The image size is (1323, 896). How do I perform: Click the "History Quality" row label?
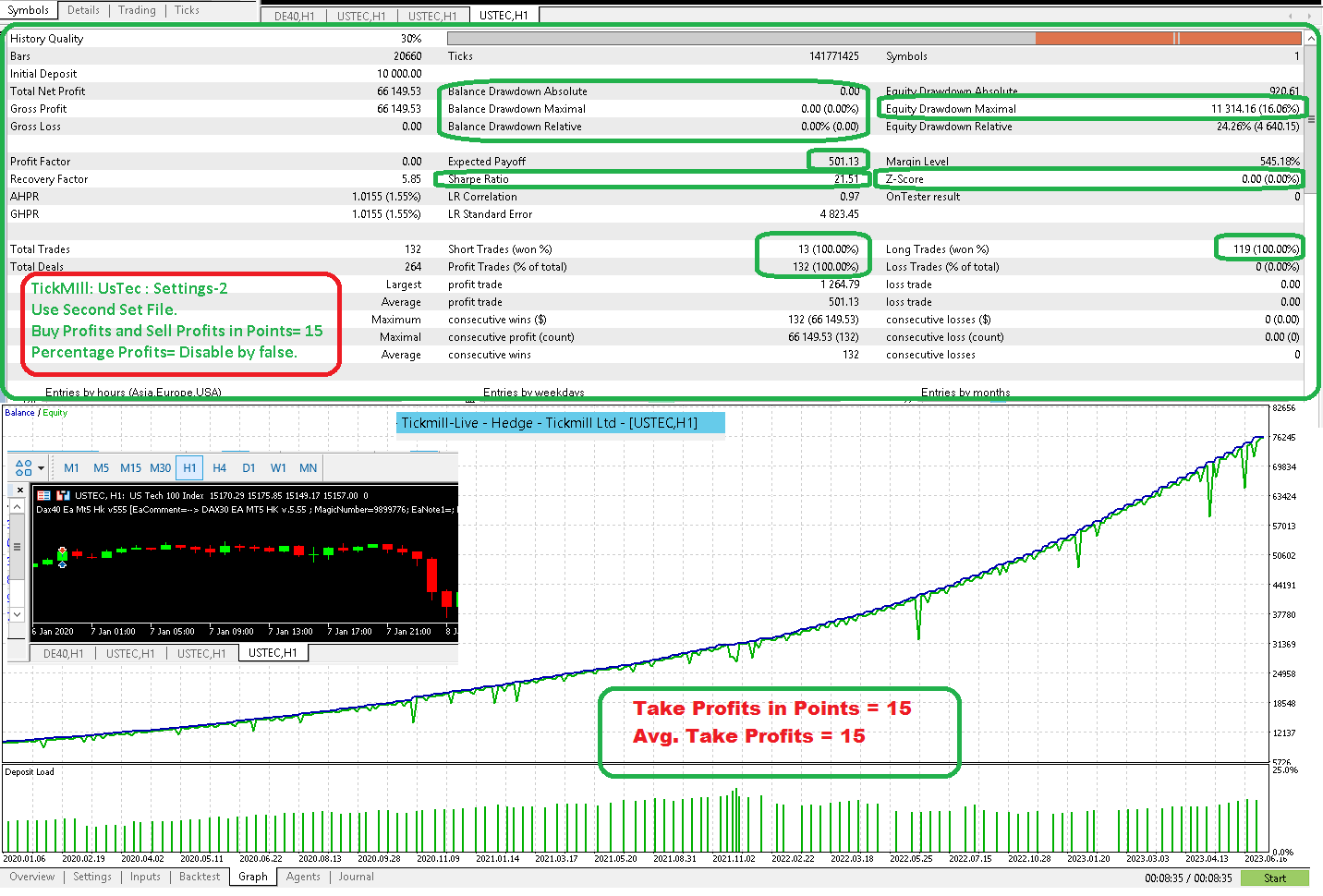tap(46, 39)
